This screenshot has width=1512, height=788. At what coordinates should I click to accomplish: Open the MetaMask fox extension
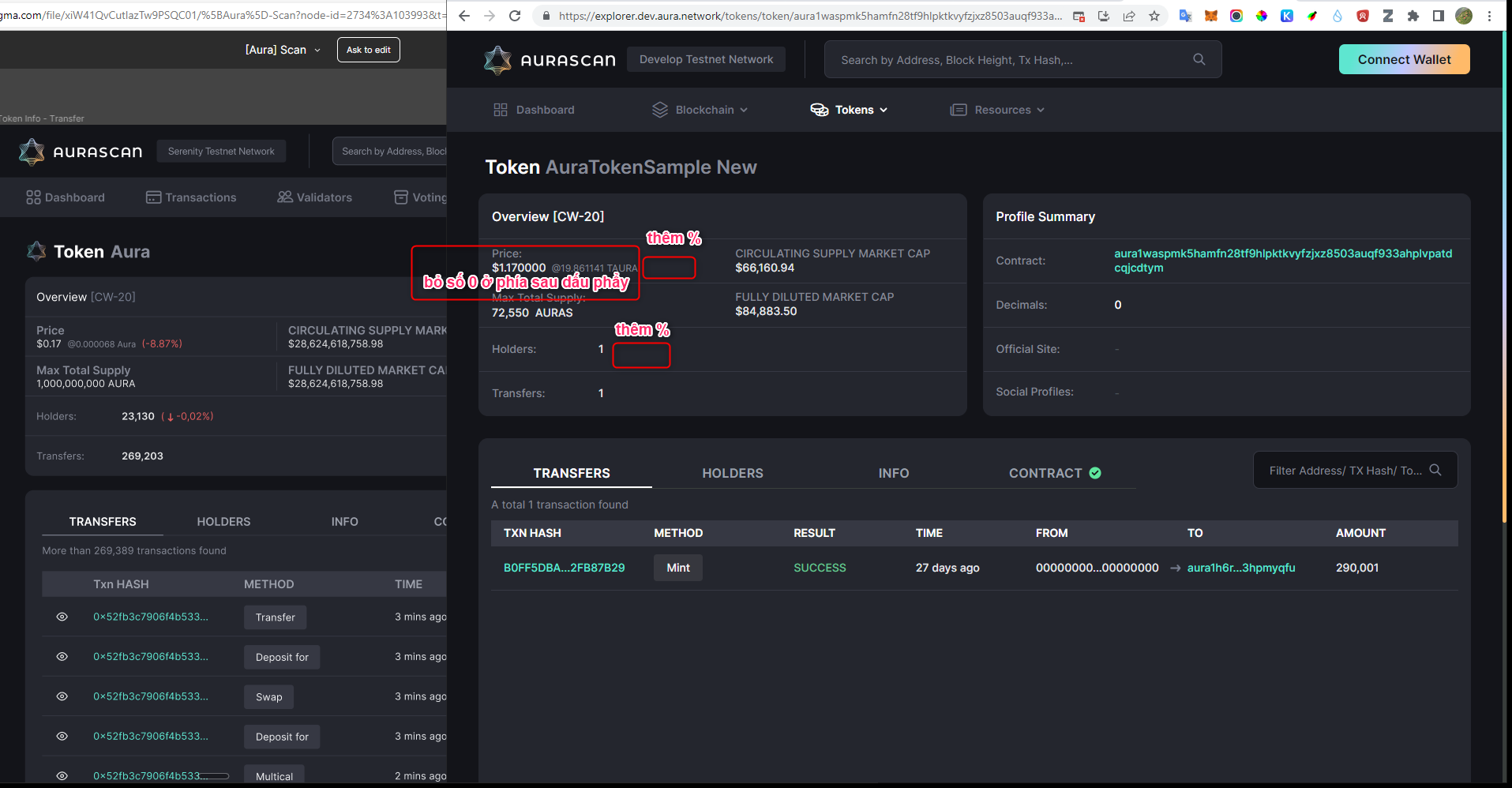click(1211, 16)
